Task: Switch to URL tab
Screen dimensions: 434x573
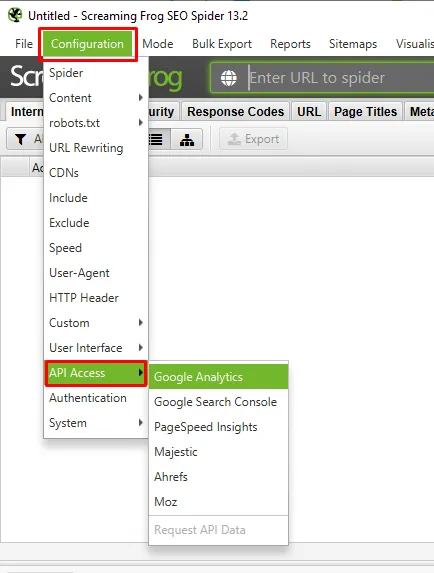Action: pyautogui.click(x=309, y=111)
